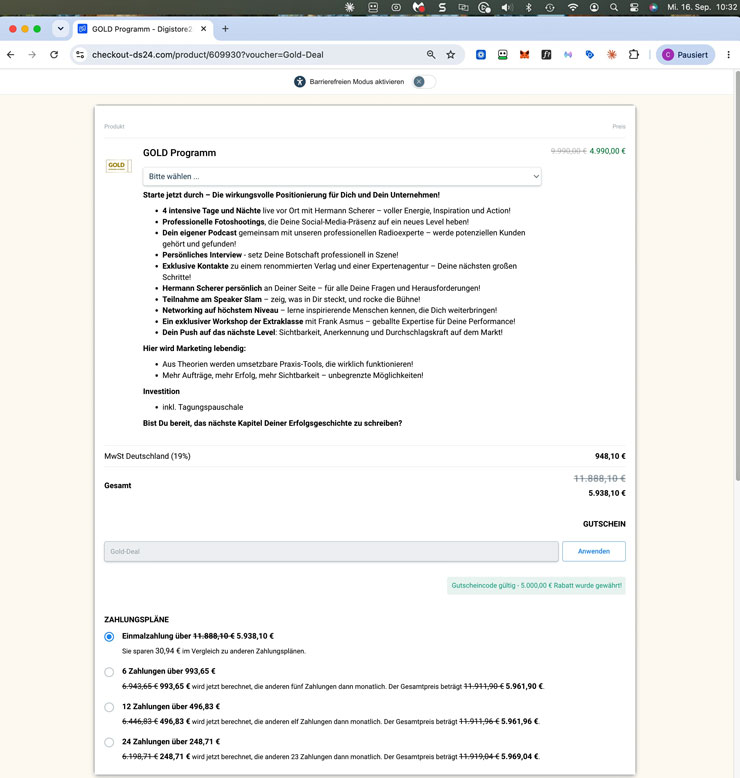Screen dimensions: 740x778
Task: Click the Sie sparen 30,94 € note
Action: [214, 651]
